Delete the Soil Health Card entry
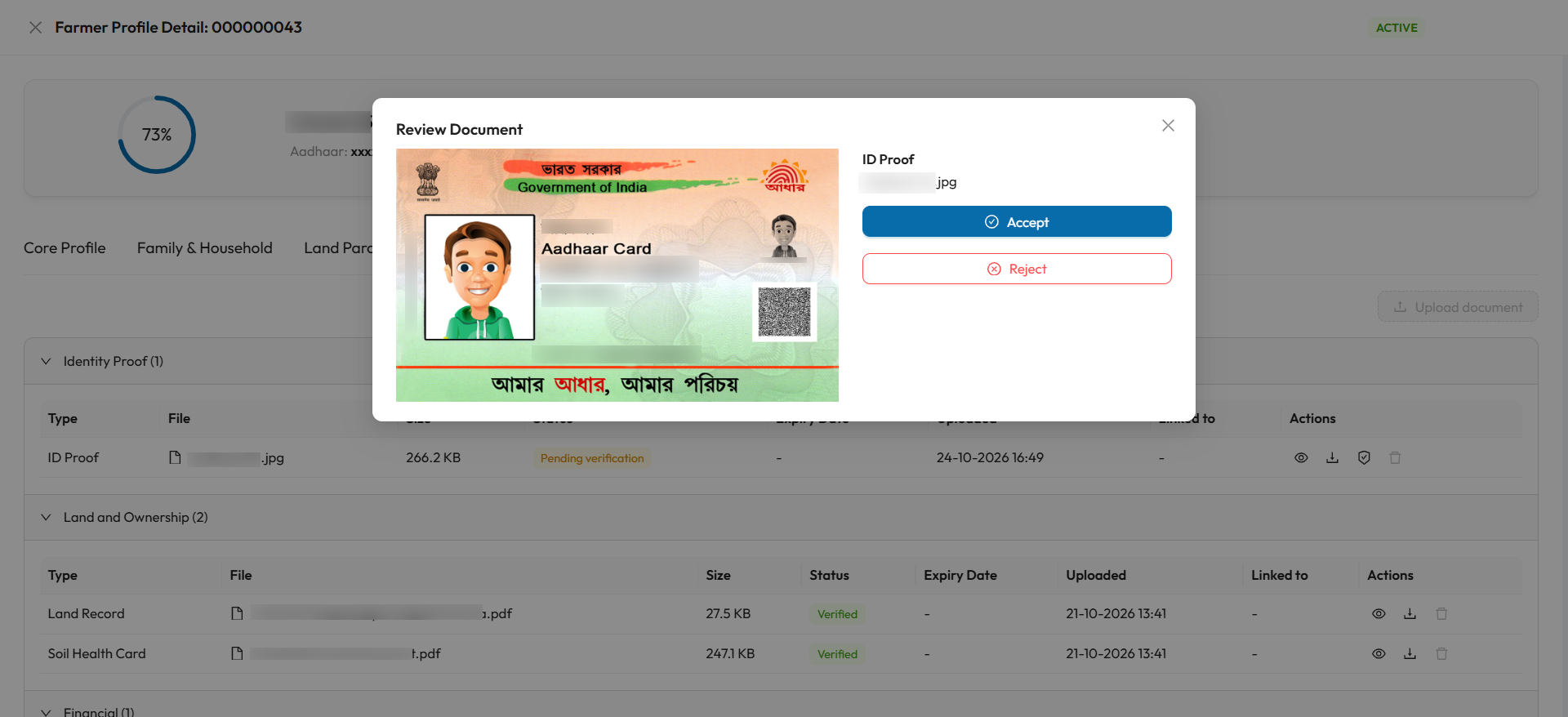 tap(1441, 654)
